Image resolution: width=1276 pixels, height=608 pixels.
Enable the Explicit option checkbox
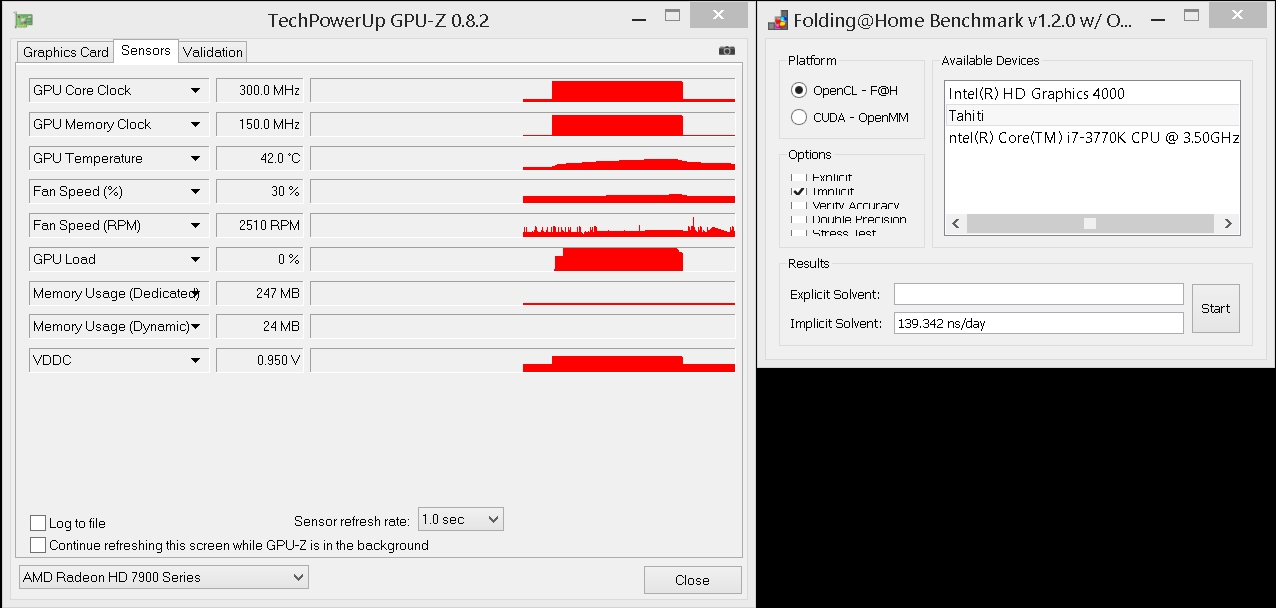coord(798,178)
